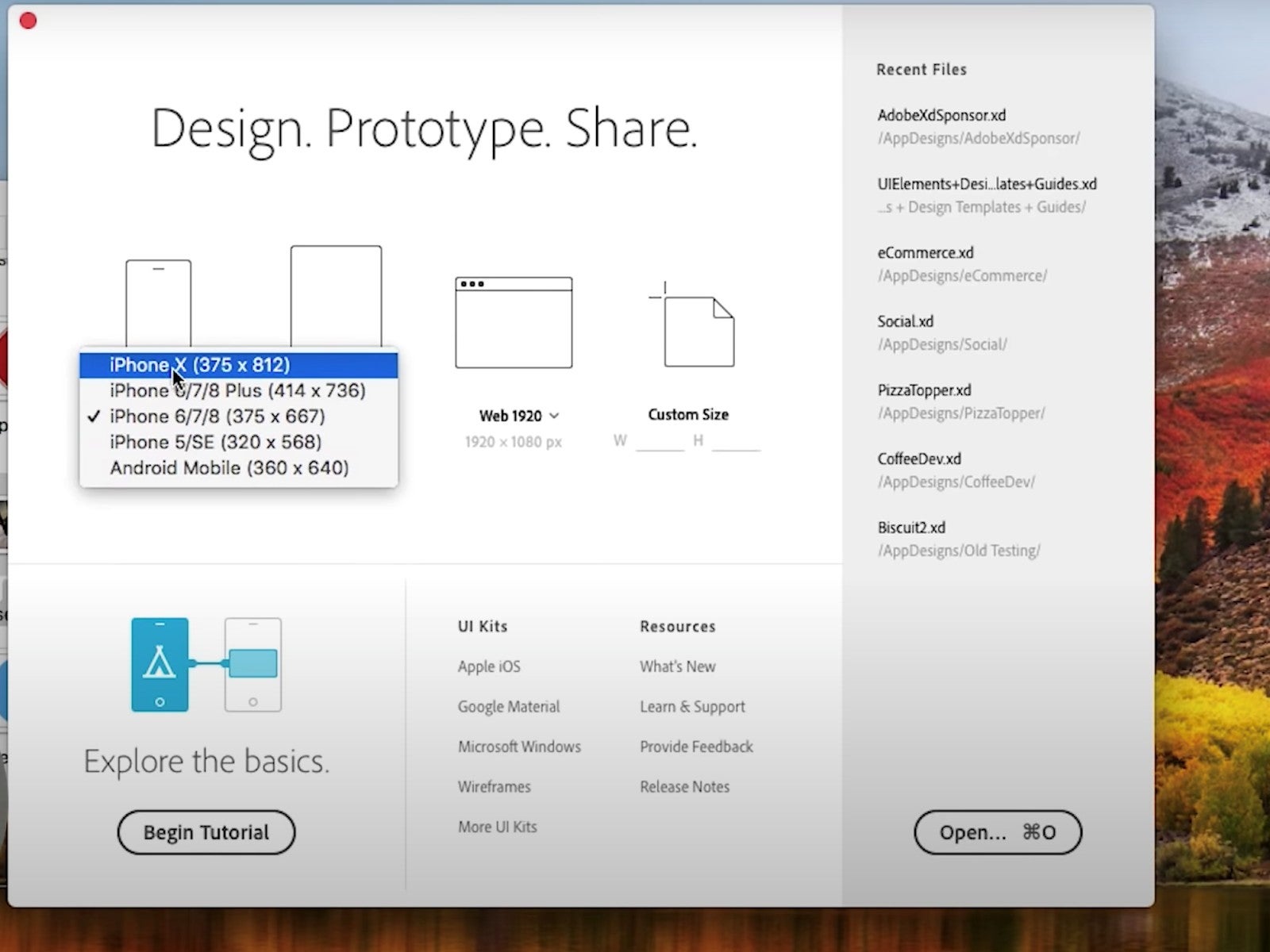Click the iPhone artboard preset icon

[x=158, y=303]
